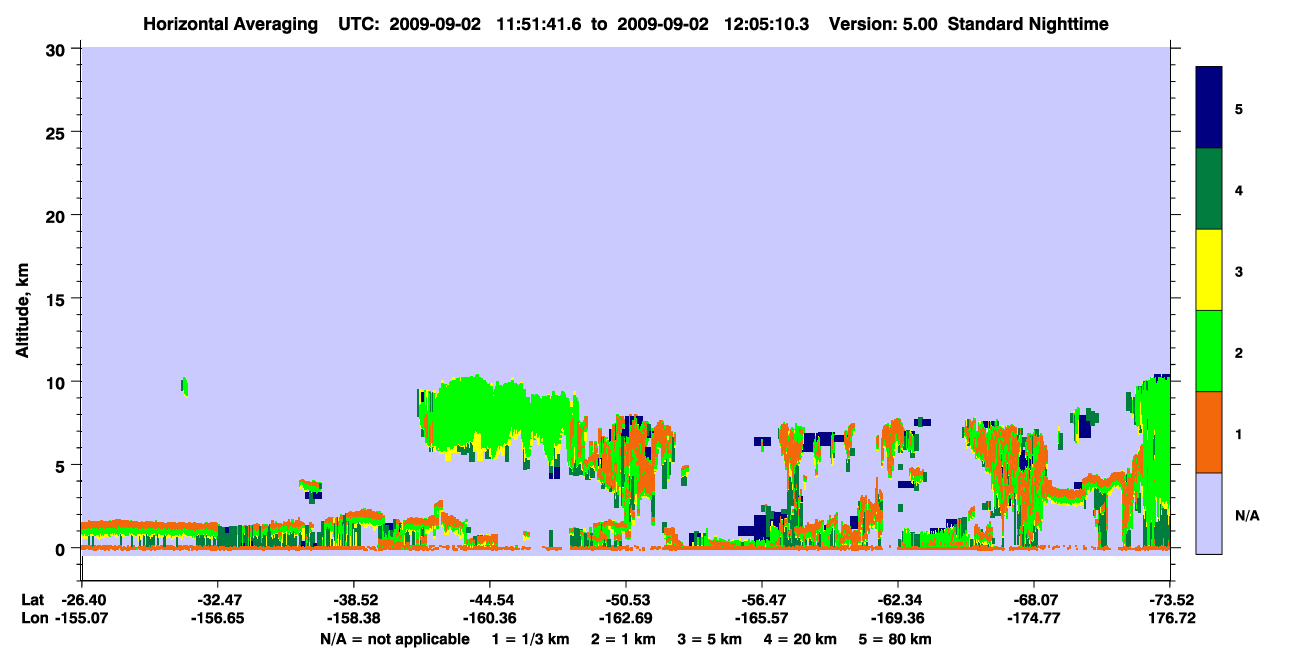Click the "Version: 5.00" text
The height and width of the screenshot is (667, 1300).
883,24
